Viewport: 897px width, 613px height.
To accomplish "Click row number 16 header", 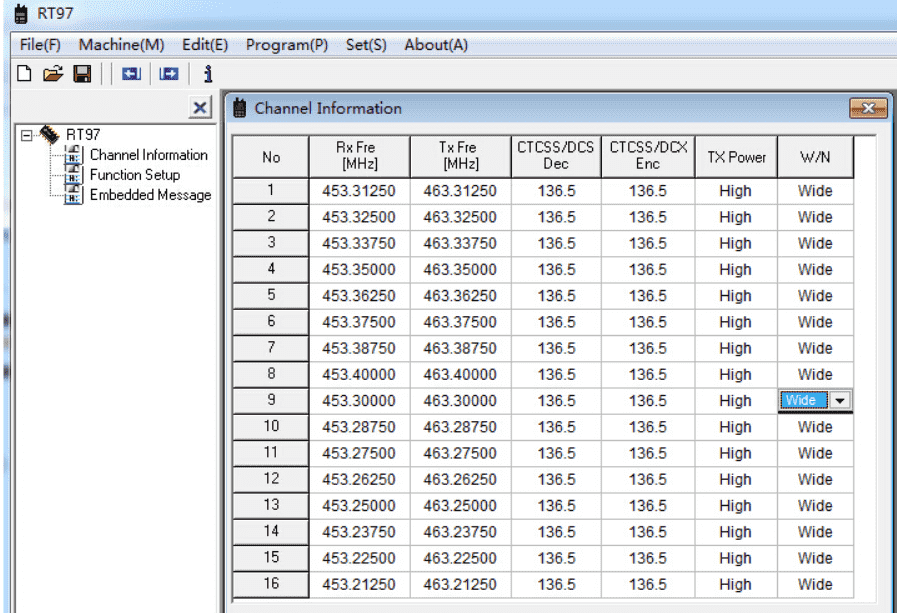I will pos(271,584).
